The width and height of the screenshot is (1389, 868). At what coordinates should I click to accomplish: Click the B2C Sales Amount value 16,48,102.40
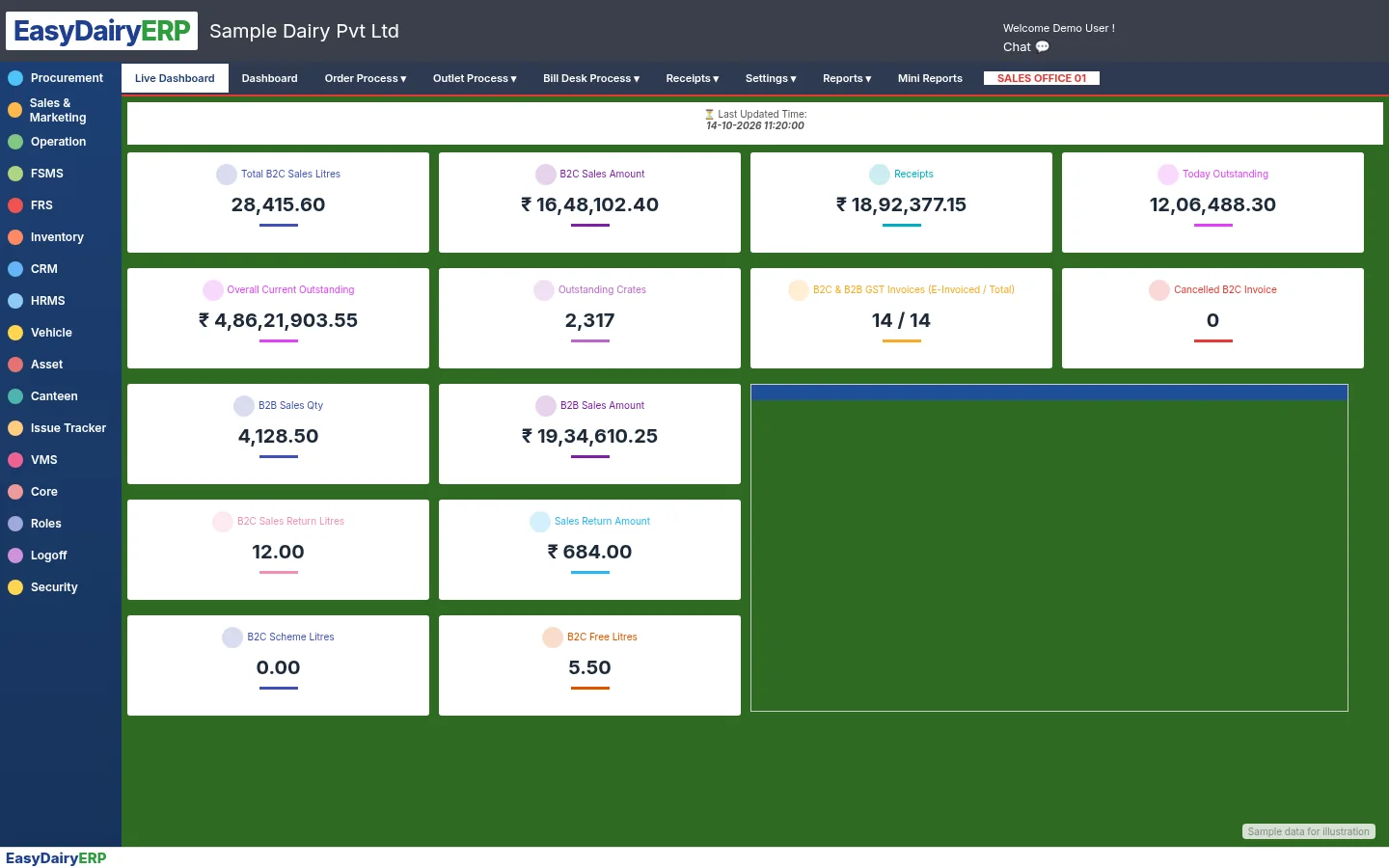589,204
